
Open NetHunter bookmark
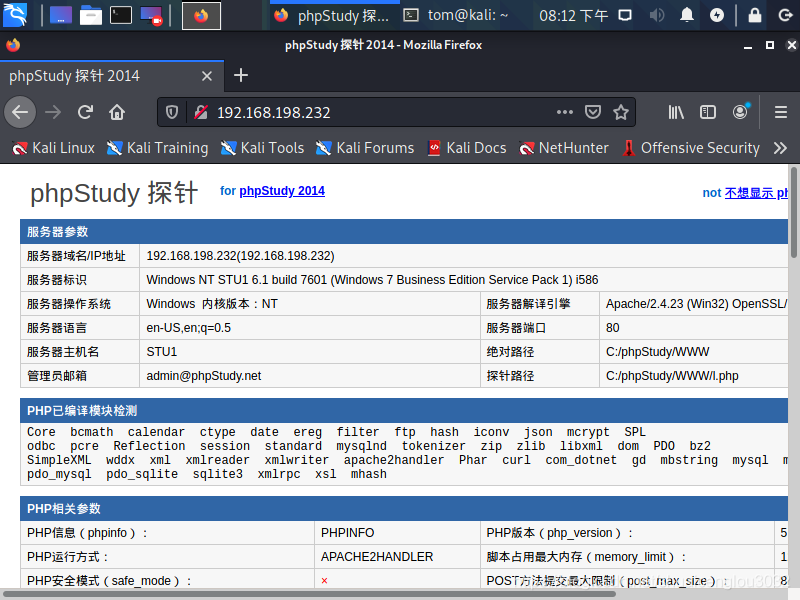[564, 148]
